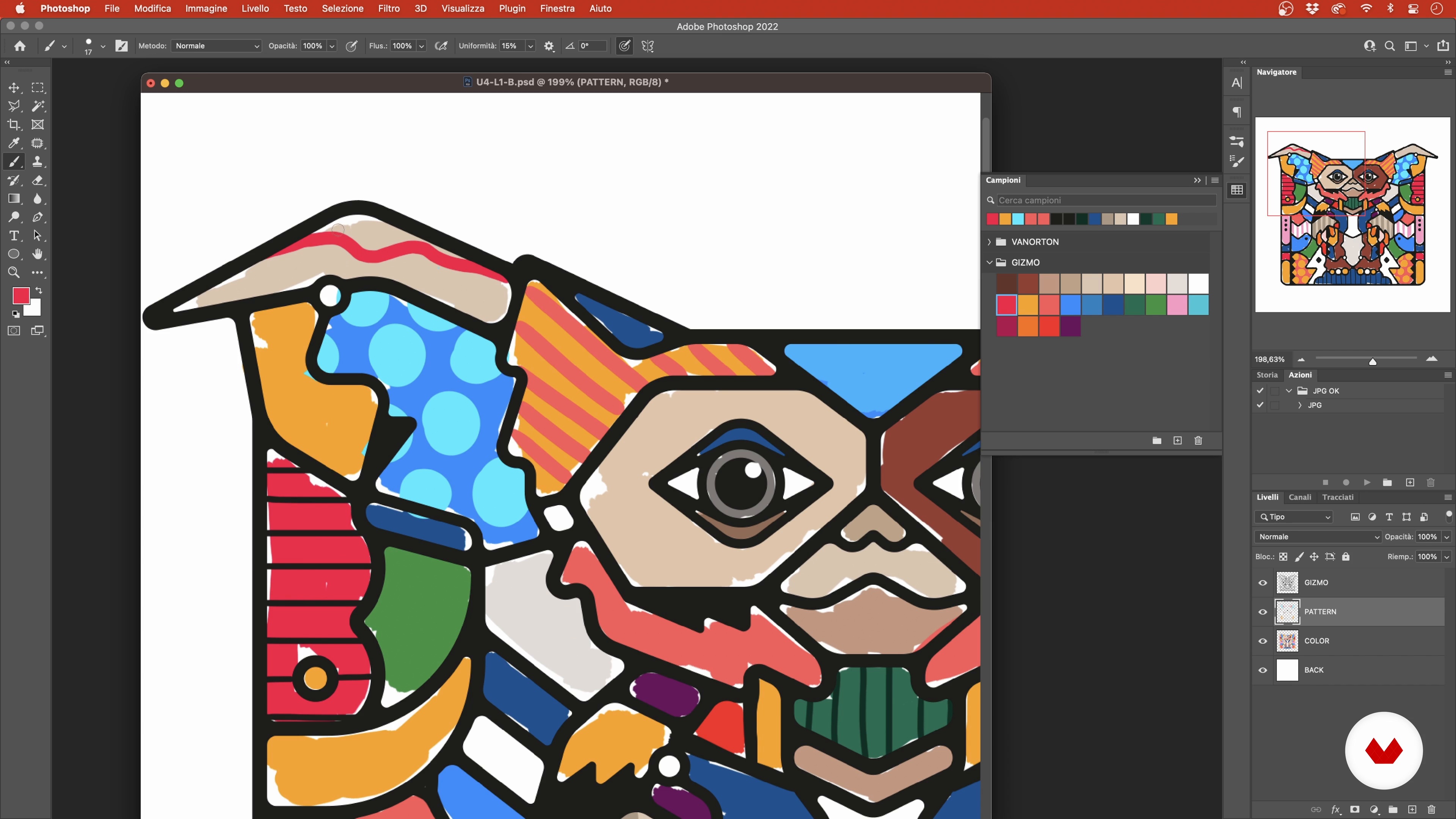1456x819 pixels.
Task: Select the Eyedropper tool
Action: point(14,143)
